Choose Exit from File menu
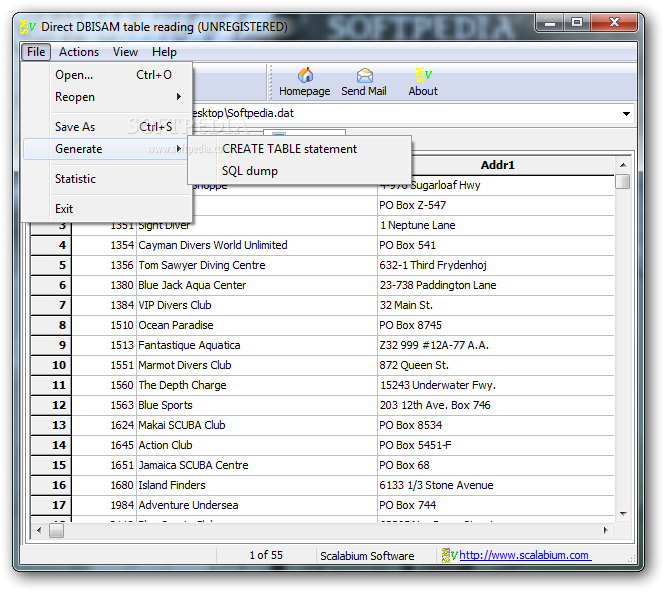The width and height of the screenshot is (665, 592). click(108, 209)
